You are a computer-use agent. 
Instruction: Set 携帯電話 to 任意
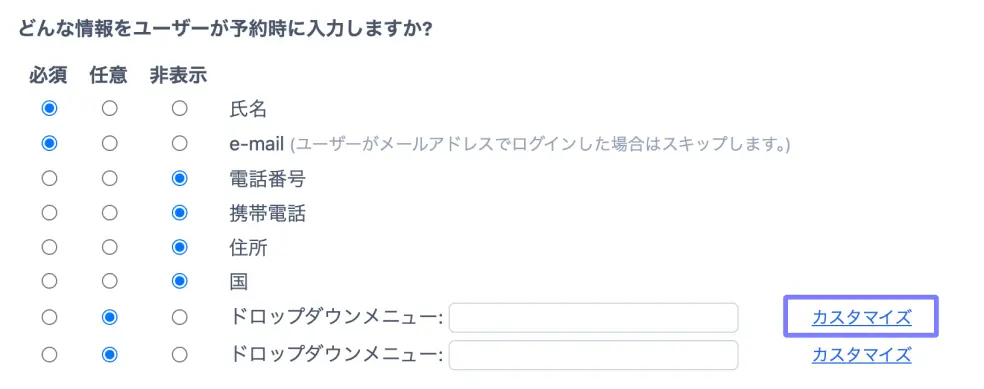pos(110,213)
